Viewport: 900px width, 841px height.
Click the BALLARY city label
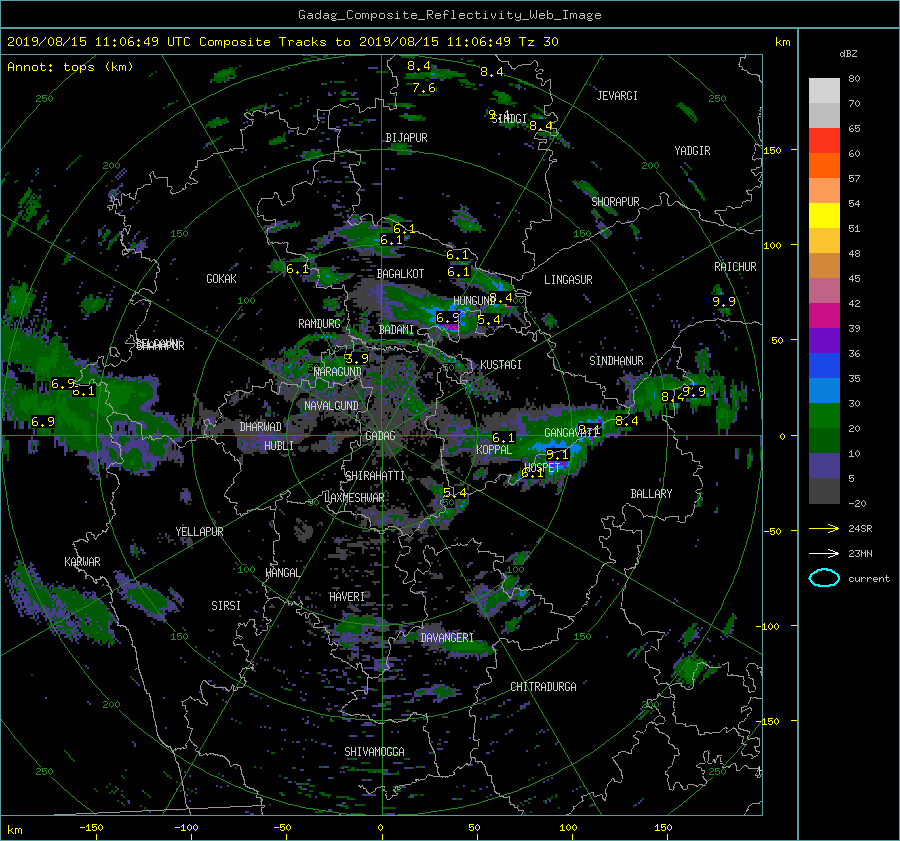(651, 494)
